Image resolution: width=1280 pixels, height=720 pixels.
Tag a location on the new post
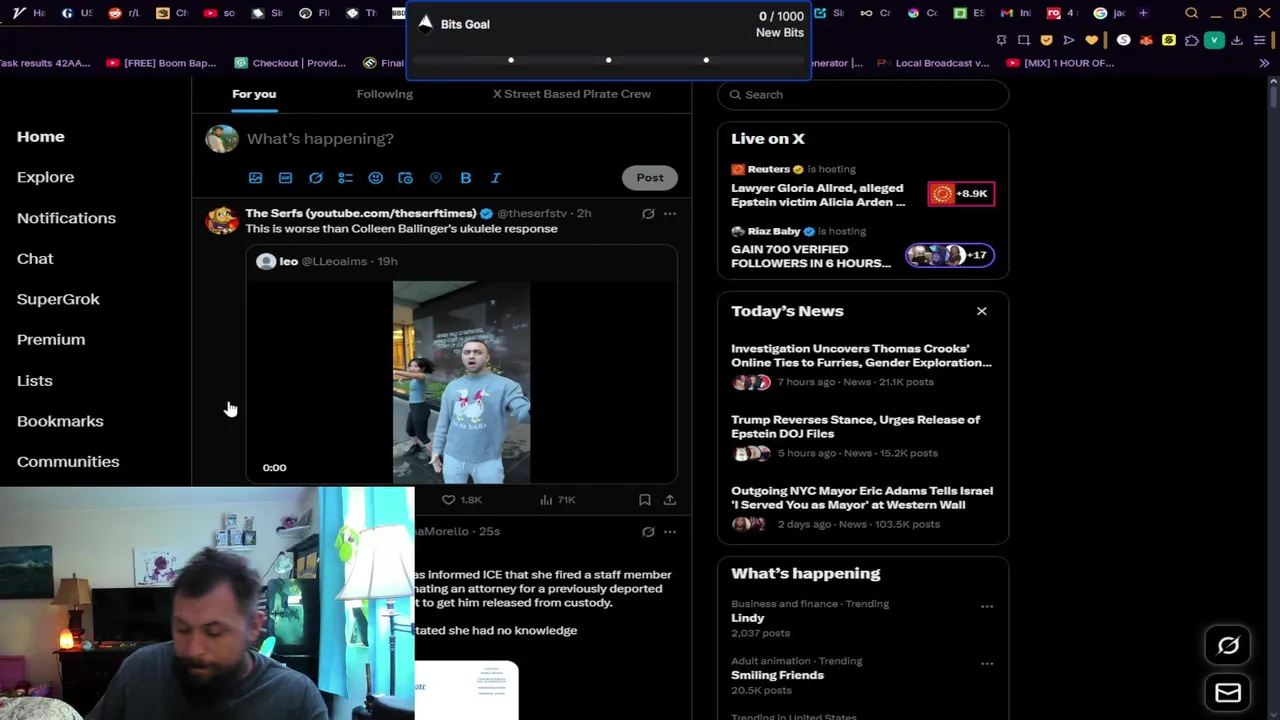click(x=435, y=178)
